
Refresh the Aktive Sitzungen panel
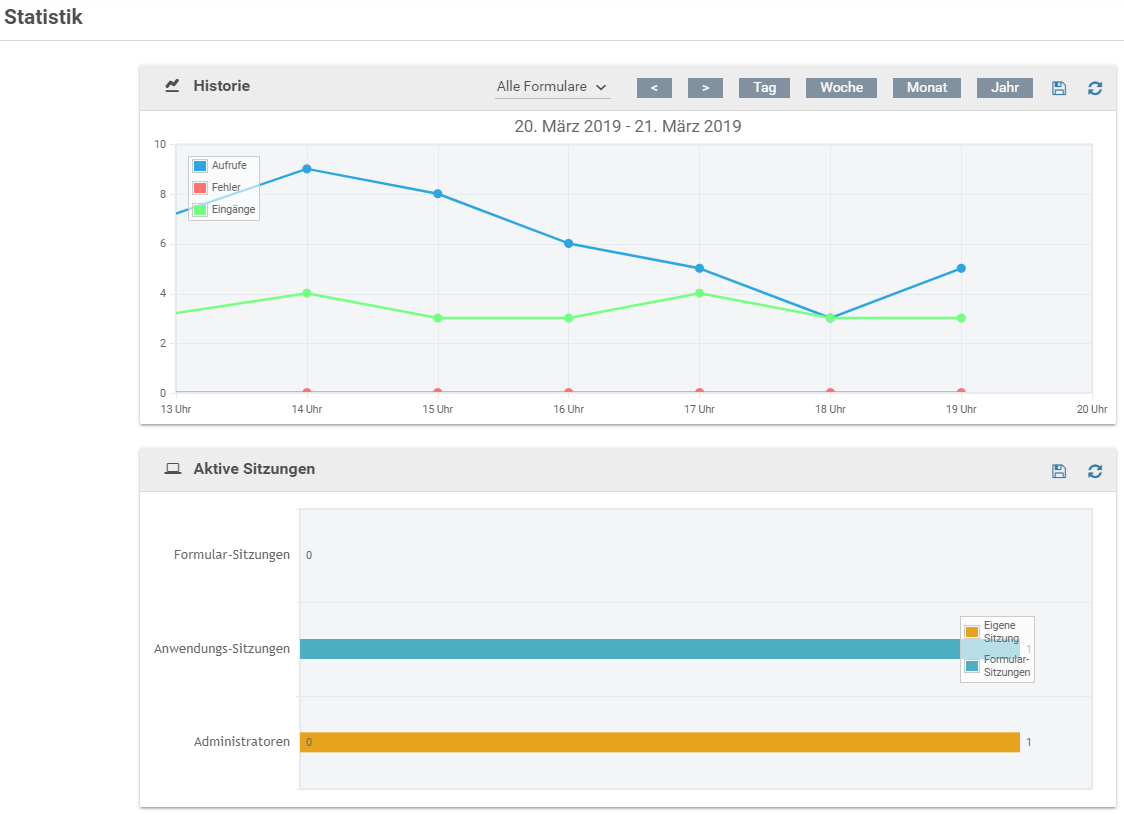(x=1095, y=471)
